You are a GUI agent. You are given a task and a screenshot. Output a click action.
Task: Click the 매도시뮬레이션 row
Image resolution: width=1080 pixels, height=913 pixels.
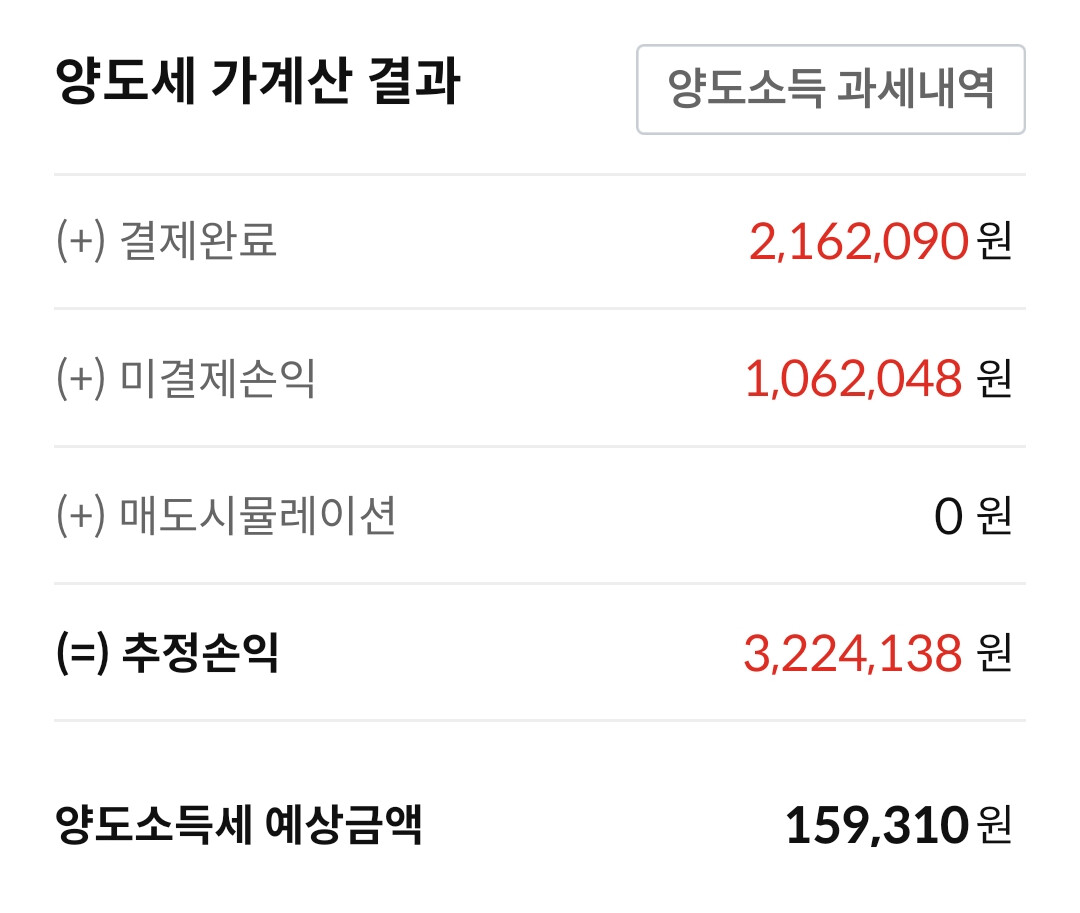540,515
